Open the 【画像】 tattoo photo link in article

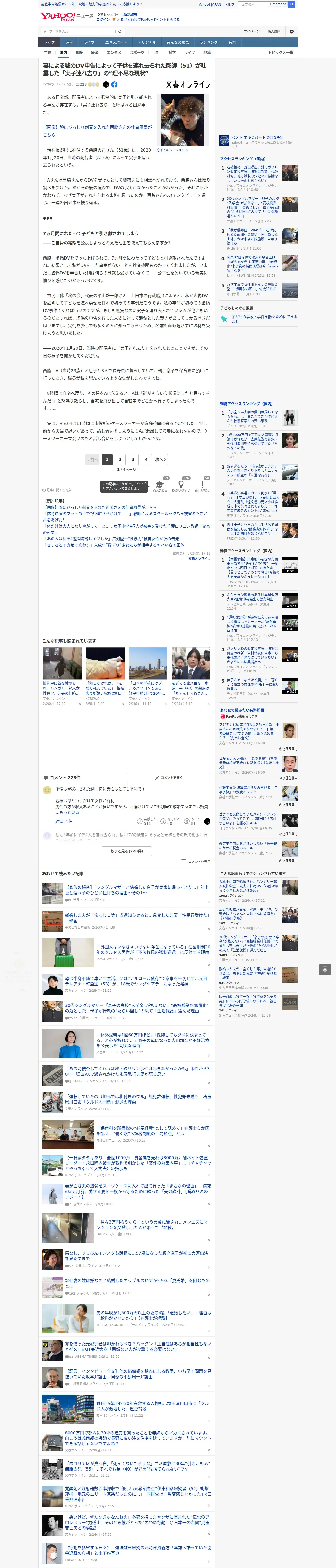click(x=97, y=131)
